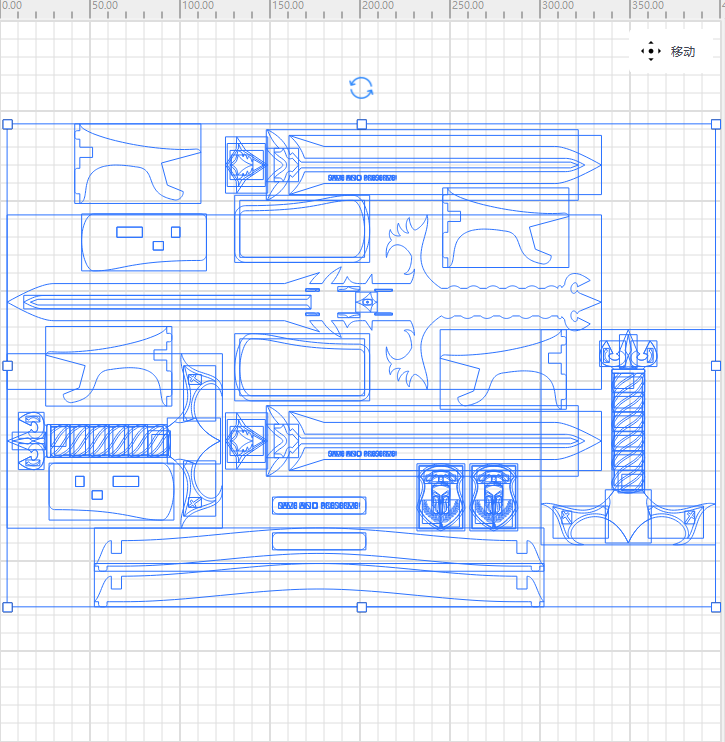This screenshot has width=725, height=742.
Task: Activate the 移动 move tool label
Action: pyautogui.click(x=683, y=52)
